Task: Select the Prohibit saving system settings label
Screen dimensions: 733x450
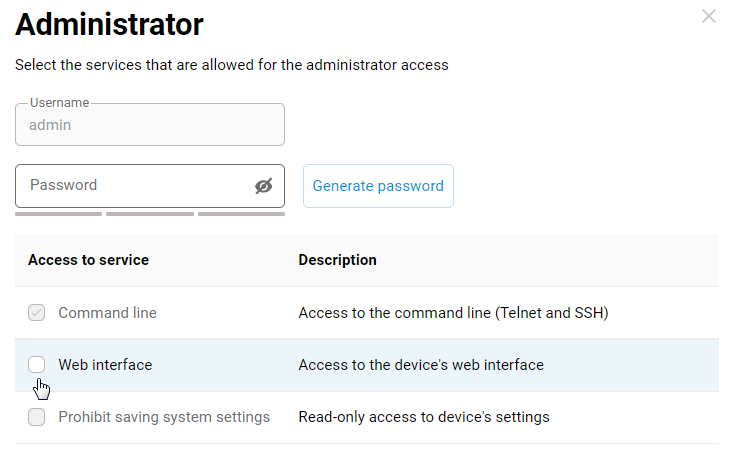Action: pos(164,417)
